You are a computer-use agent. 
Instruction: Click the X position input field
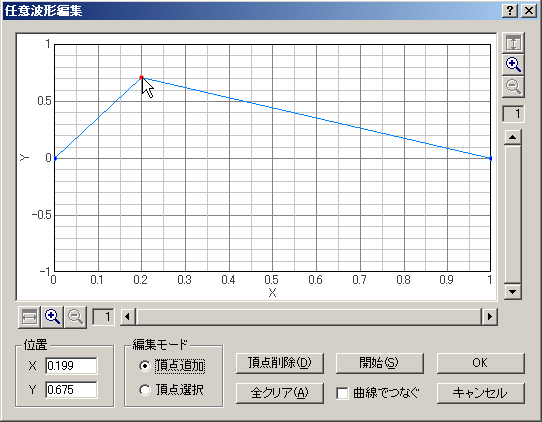71,366
